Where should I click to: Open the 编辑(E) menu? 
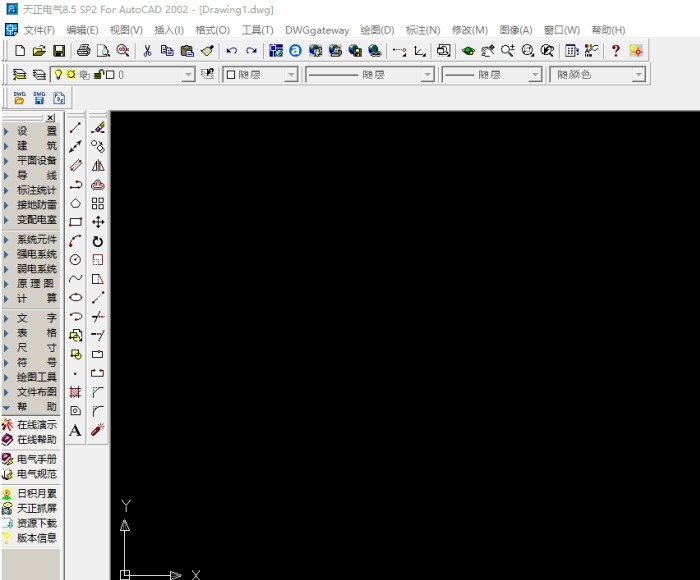coord(82,30)
